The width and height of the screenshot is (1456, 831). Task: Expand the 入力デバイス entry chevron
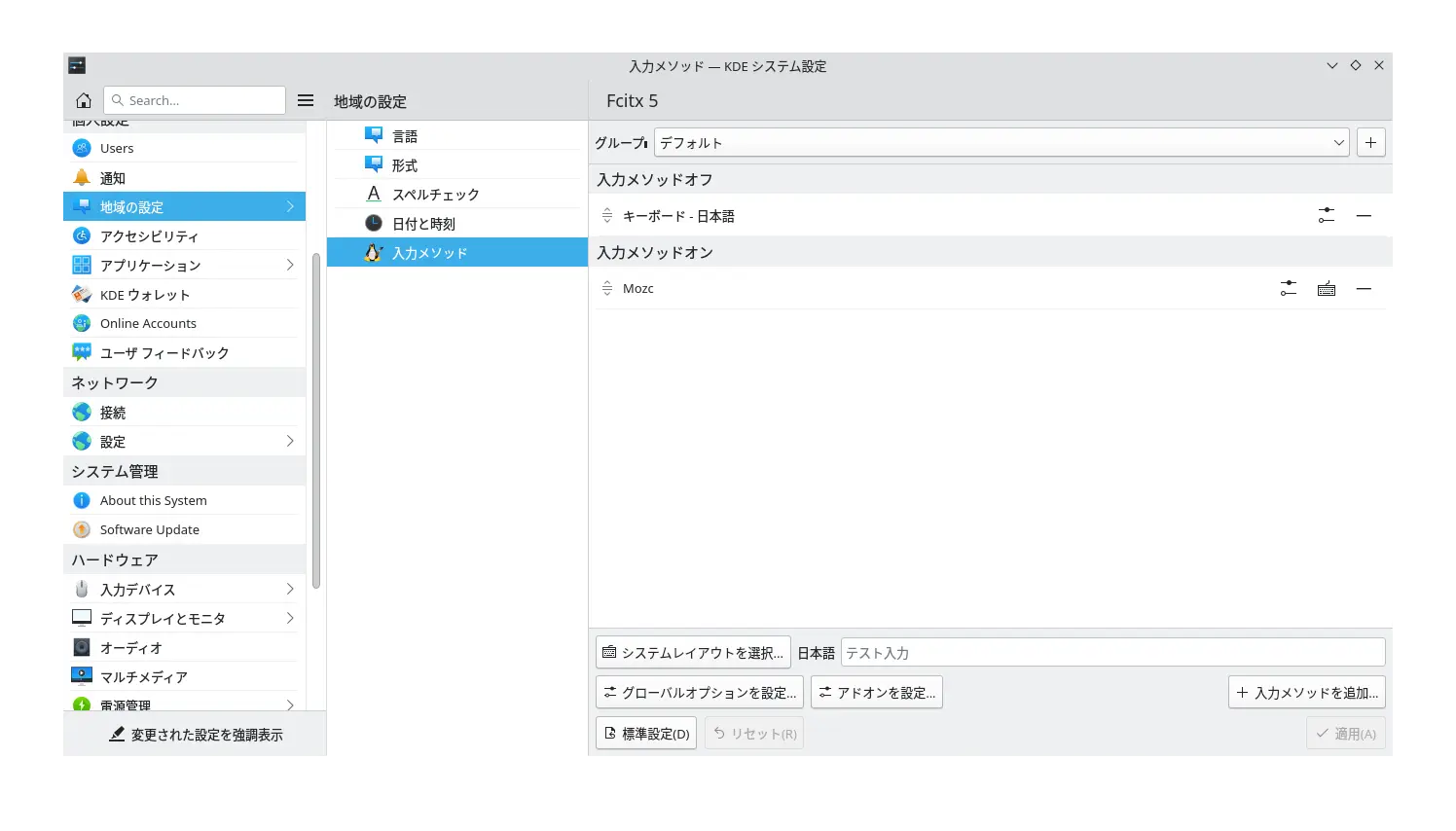(x=290, y=589)
